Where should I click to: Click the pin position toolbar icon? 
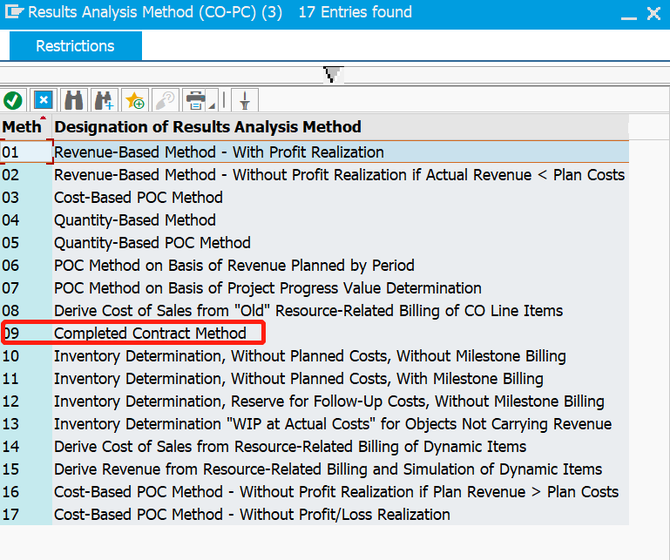tap(245, 101)
